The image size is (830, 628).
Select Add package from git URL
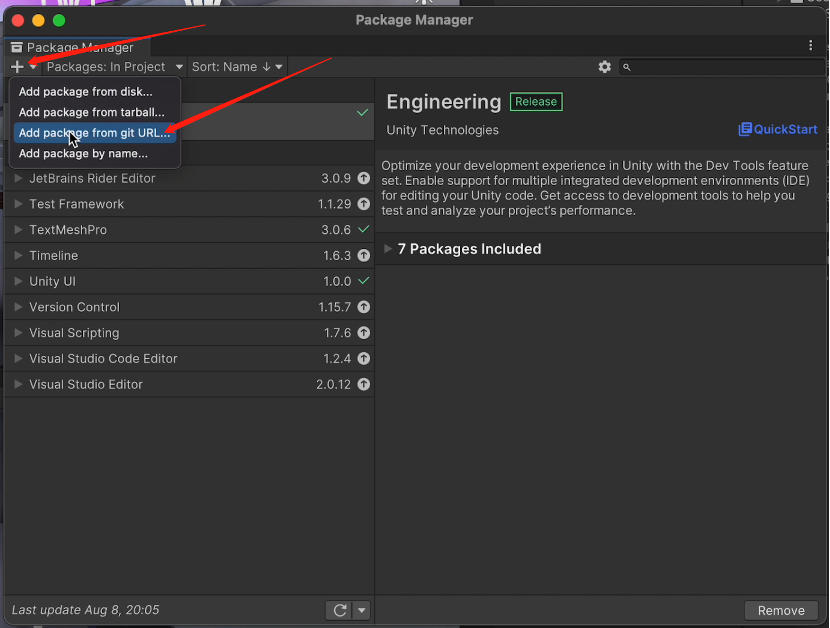[94, 133]
